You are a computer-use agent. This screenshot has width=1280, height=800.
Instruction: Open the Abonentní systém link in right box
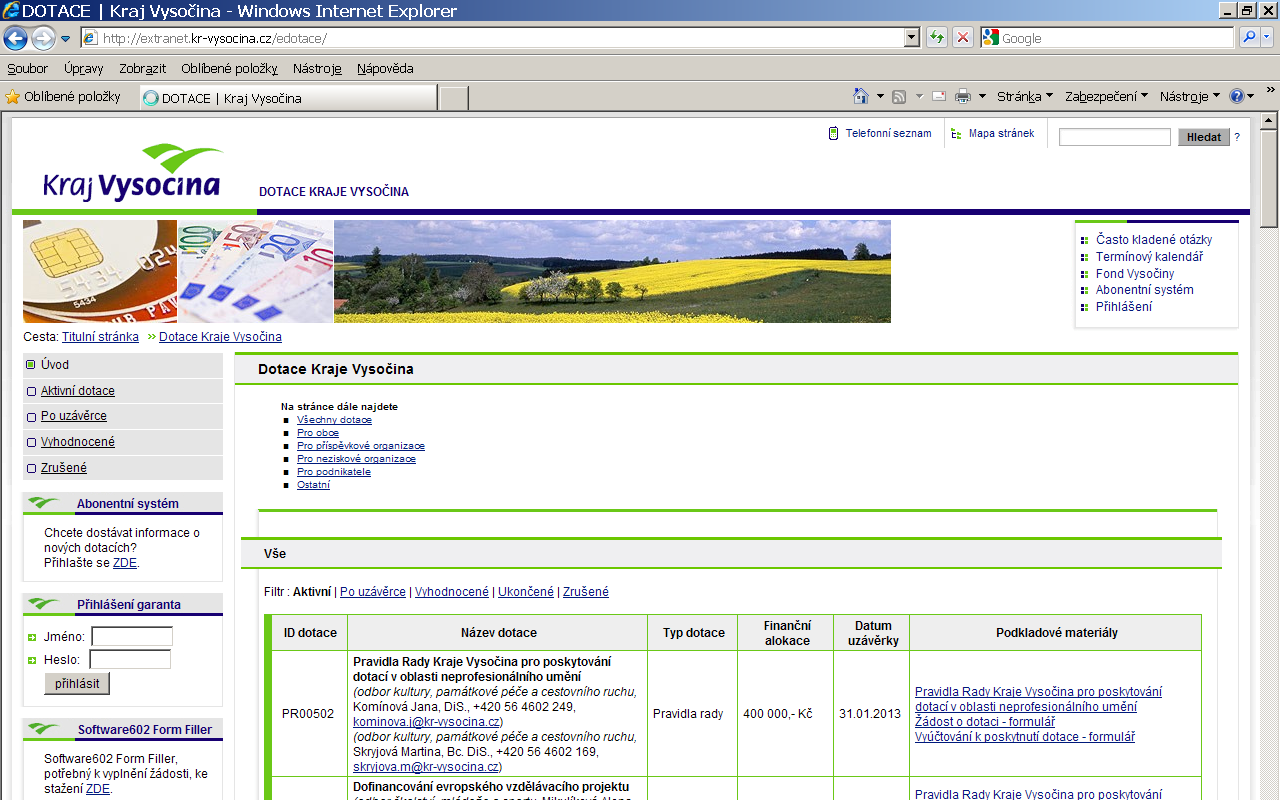click(x=1145, y=290)
